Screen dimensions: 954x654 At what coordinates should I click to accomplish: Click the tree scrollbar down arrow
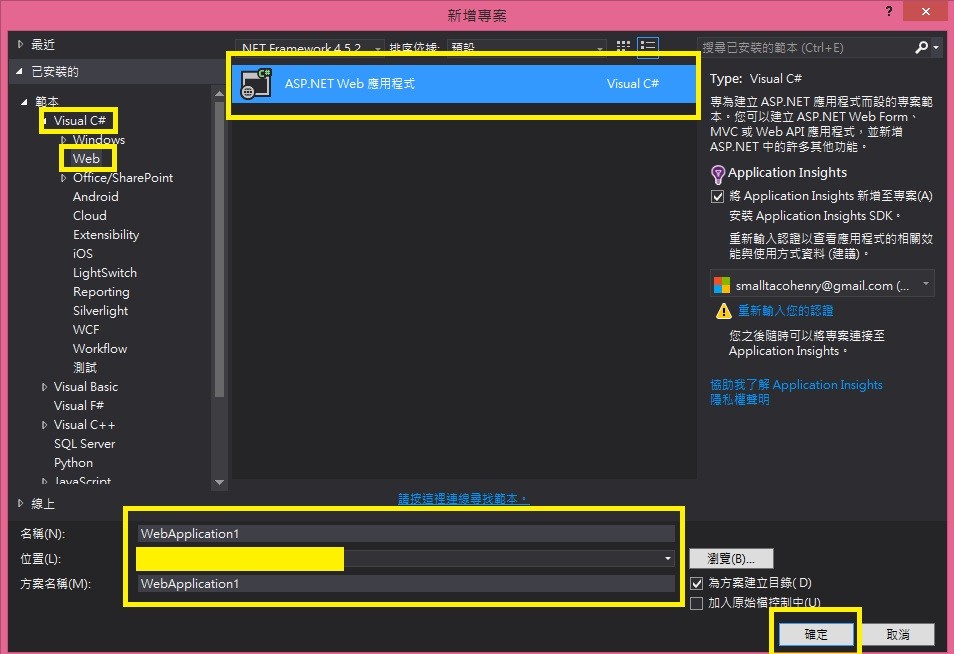click(x=219, y=482)
